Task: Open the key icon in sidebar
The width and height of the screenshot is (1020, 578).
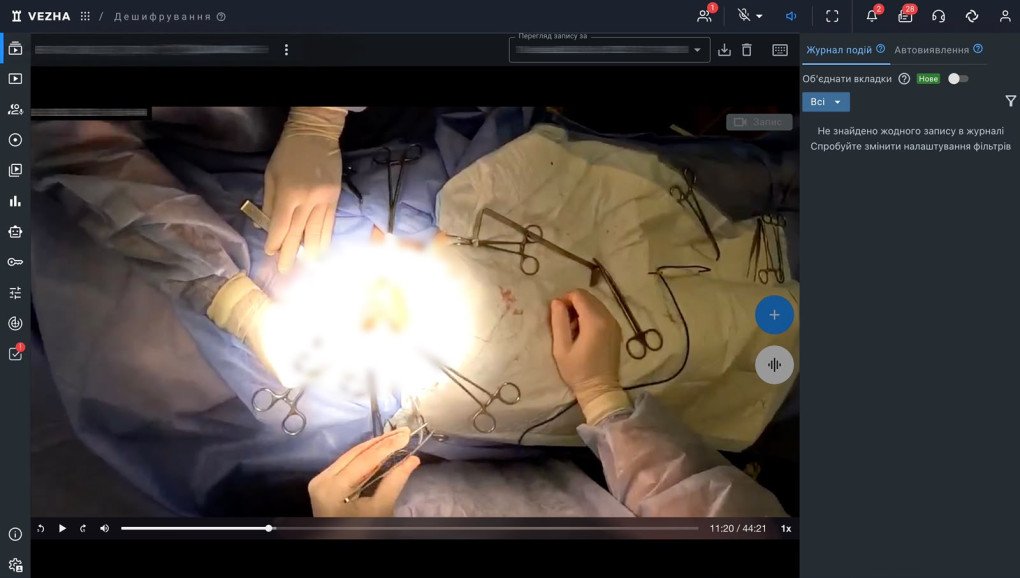Action: (15, 262)
